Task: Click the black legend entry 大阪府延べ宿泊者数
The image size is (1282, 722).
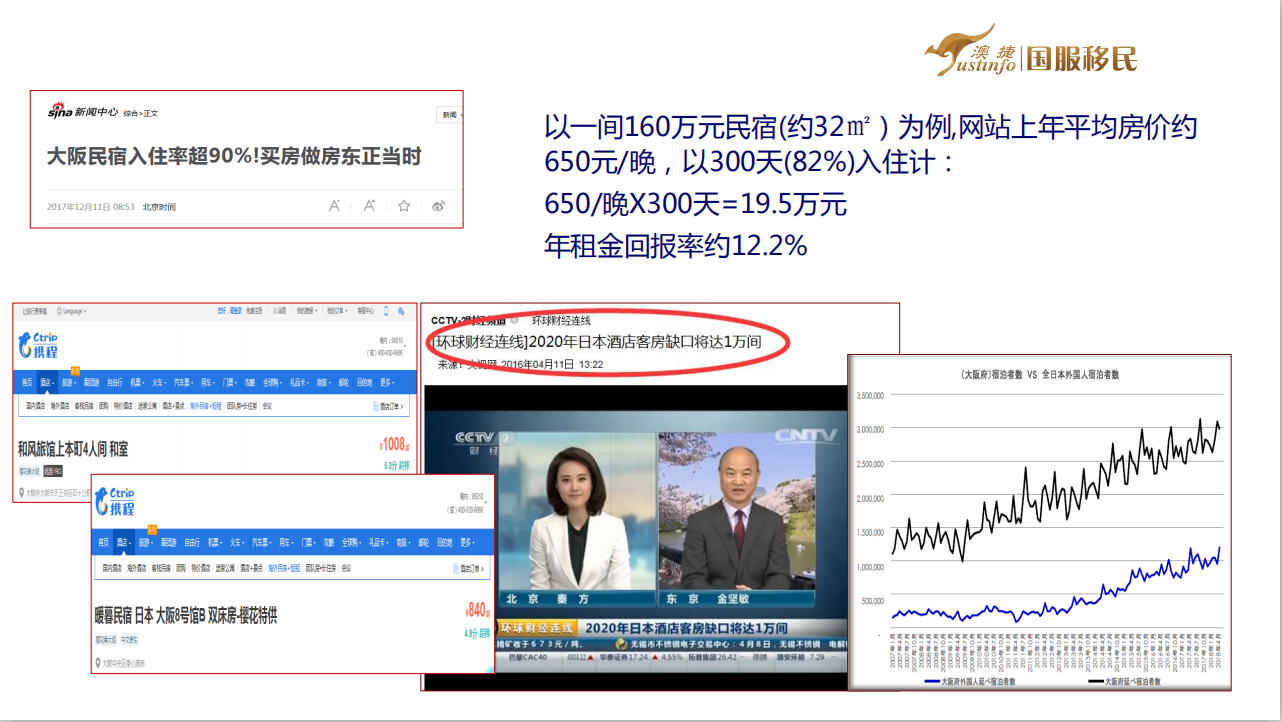Action: point(1124,682)
